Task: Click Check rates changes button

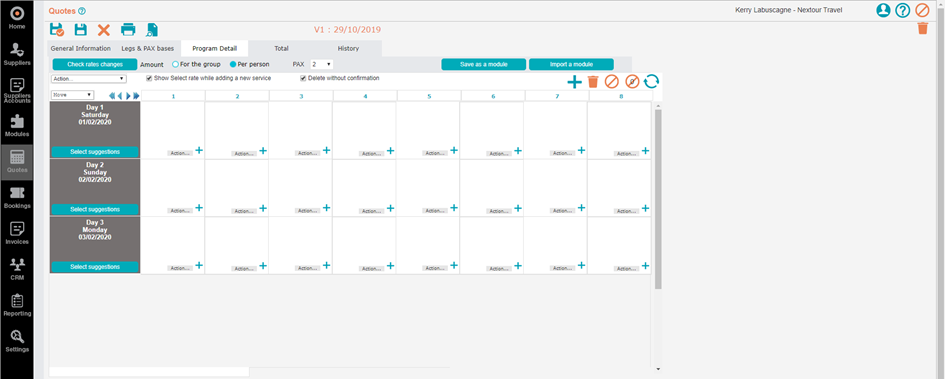Action: click(x=95, y=64)
